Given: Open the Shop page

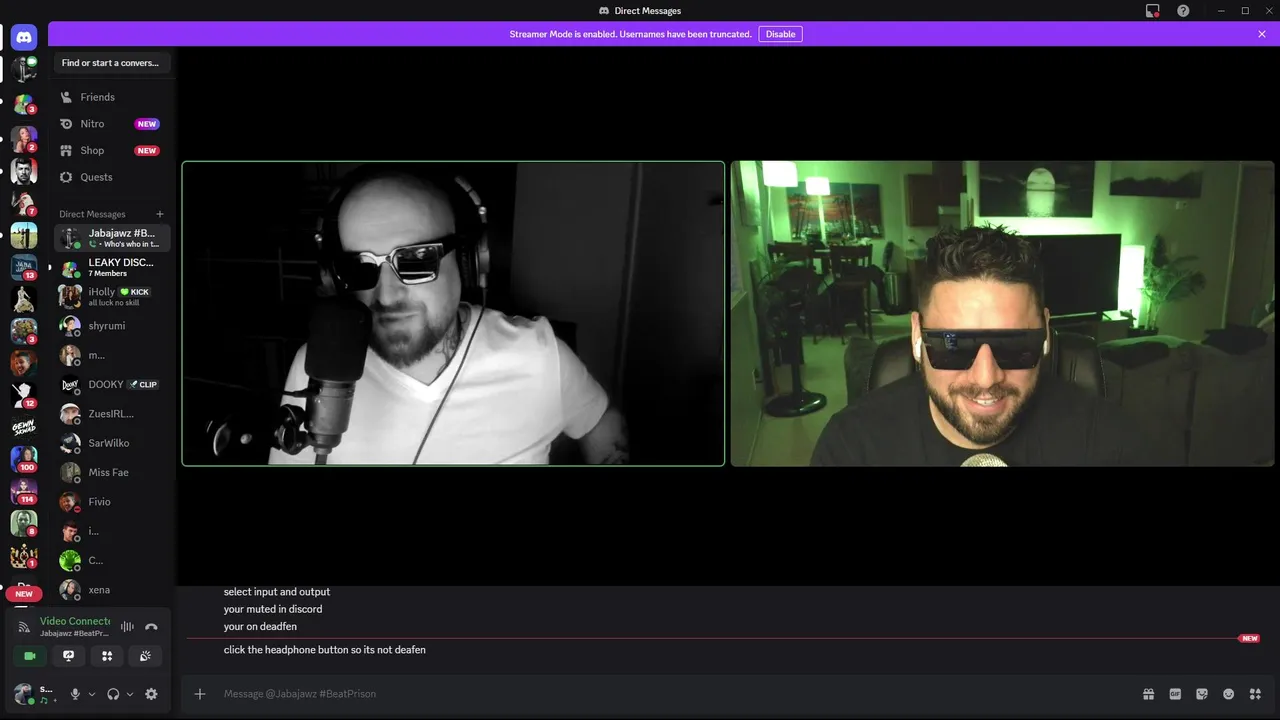Looking at the screenshot, I should click(112, 150).
